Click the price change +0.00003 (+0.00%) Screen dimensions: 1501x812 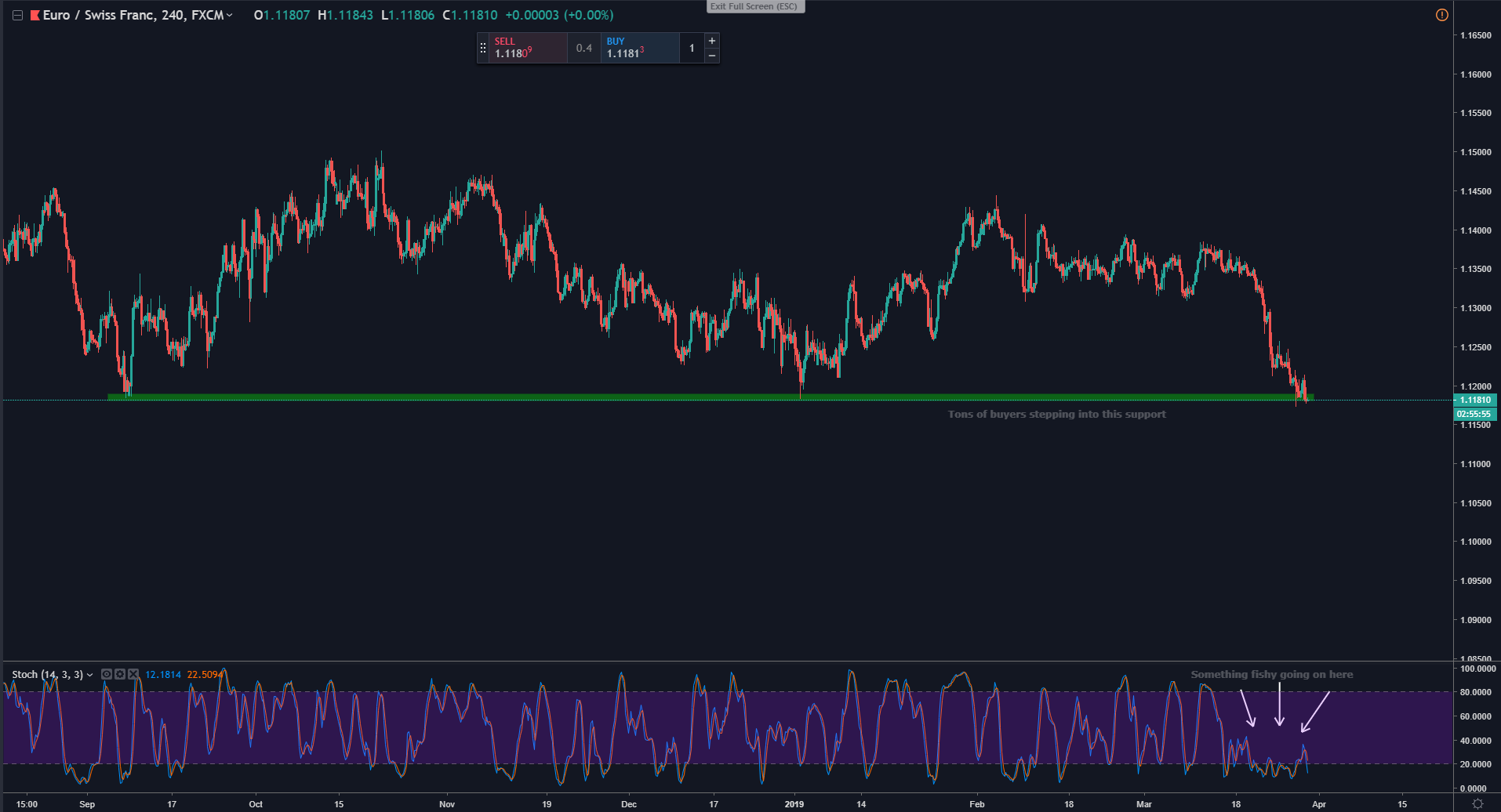[x=559, y=16]
